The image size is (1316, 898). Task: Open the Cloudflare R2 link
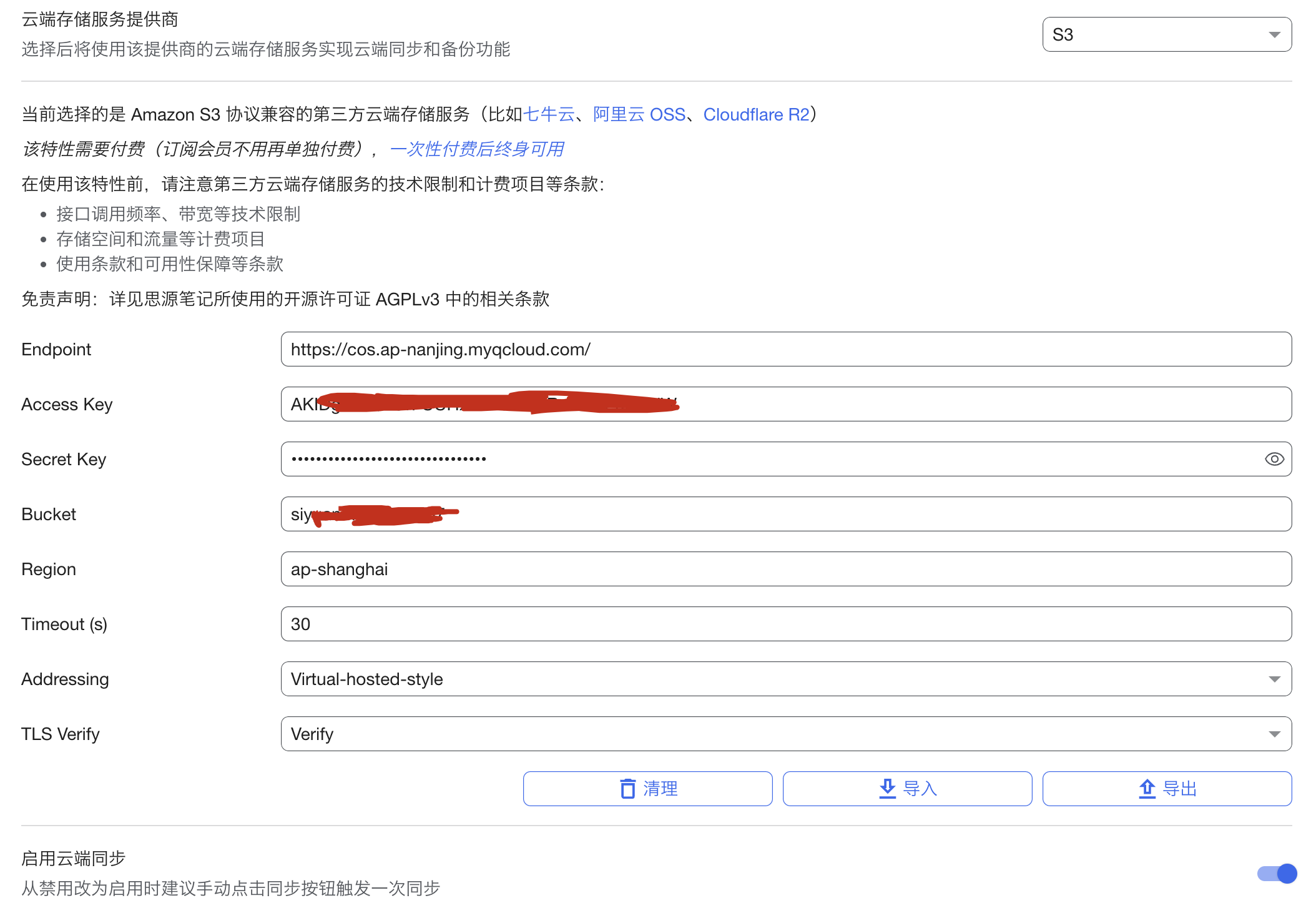755,114
